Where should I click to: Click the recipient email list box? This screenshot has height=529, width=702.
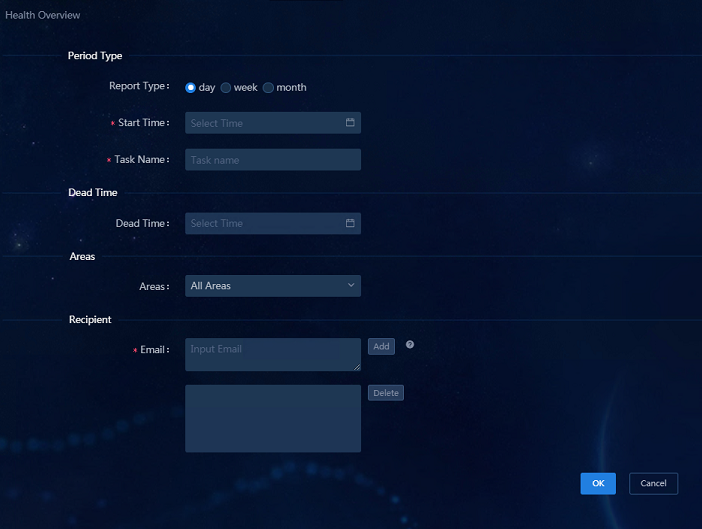(273, 418)
